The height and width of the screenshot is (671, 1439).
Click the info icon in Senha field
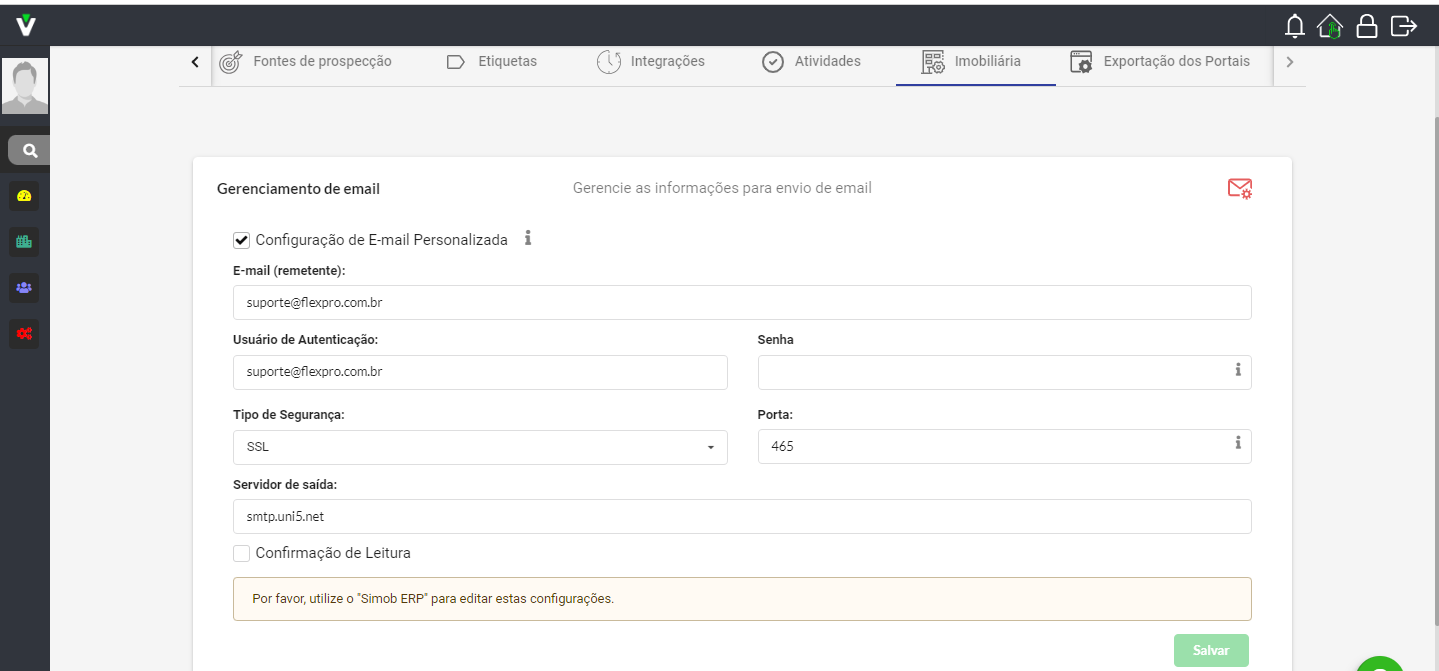[1238, 370]
